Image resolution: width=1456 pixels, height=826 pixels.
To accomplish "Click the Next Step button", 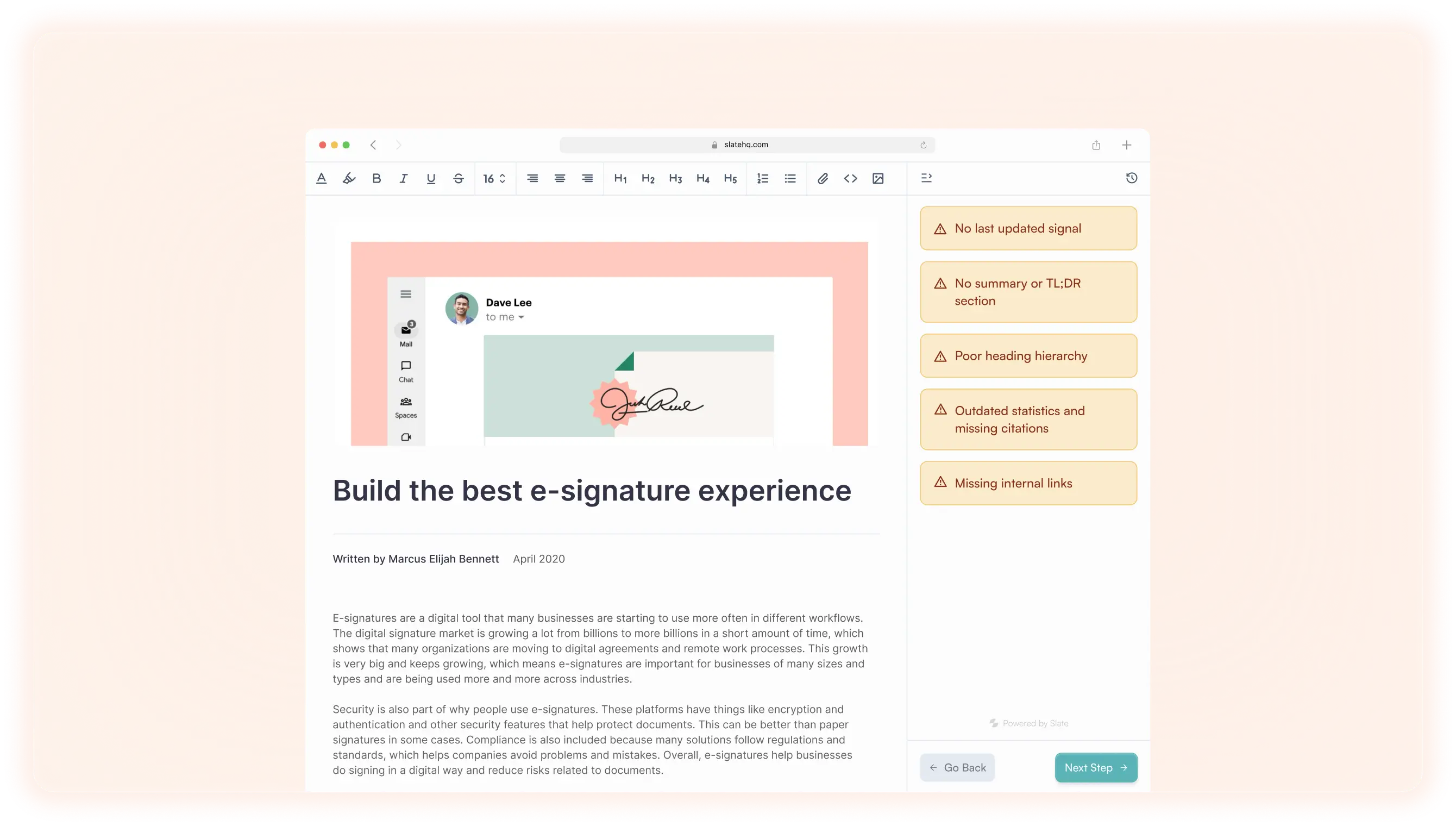I will click(1095, 767).
